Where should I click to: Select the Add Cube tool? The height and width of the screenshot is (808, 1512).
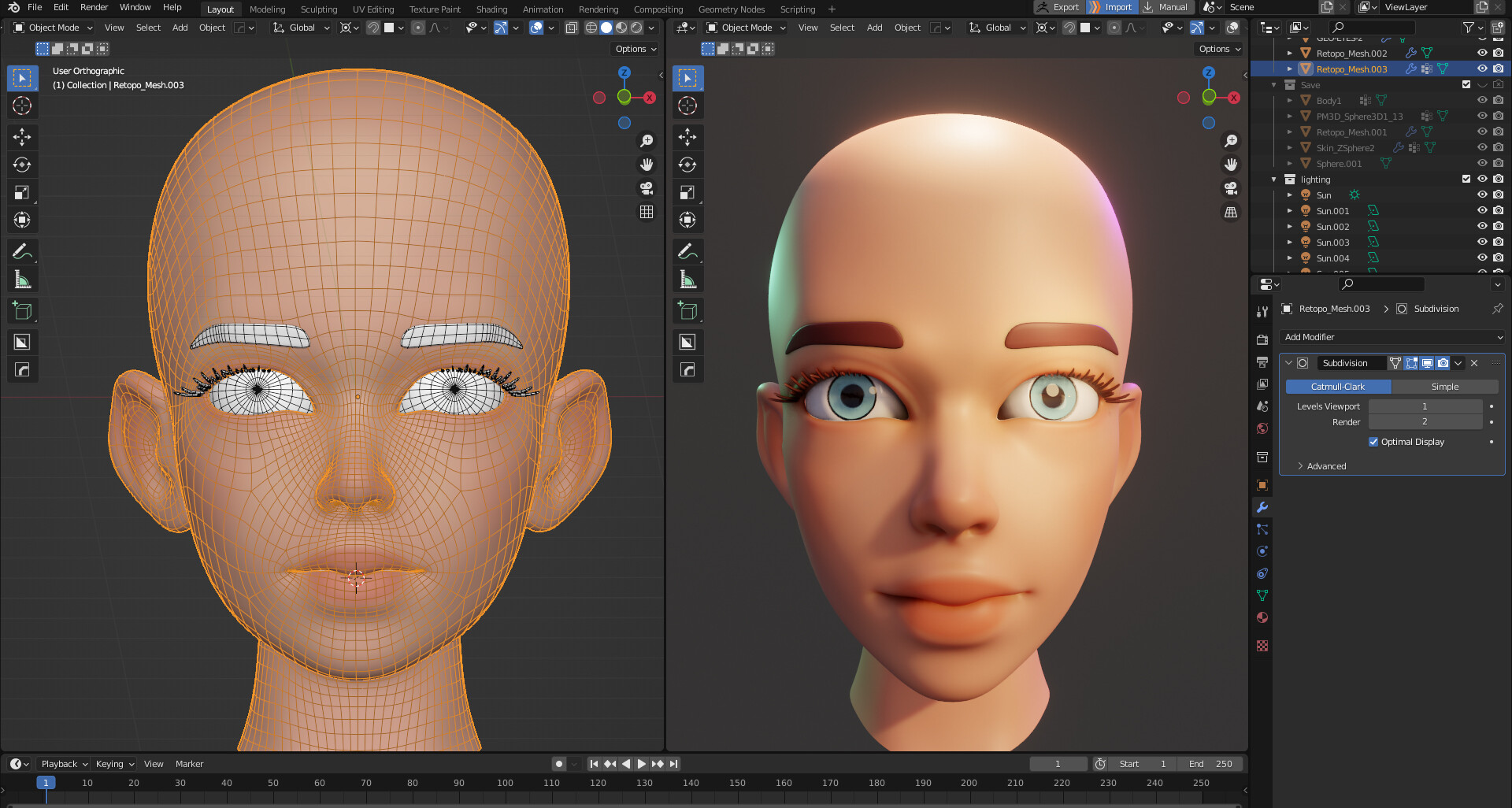point(22,310)
